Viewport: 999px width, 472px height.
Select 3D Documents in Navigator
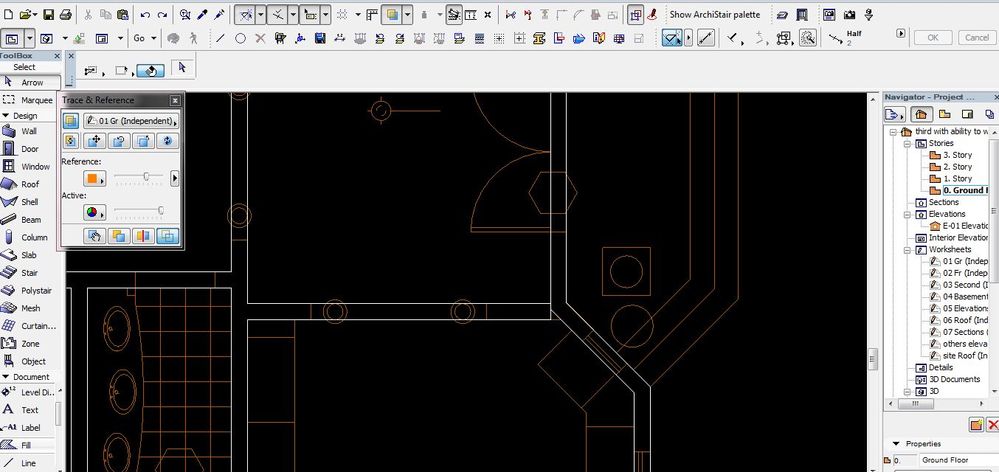[954, 379]
